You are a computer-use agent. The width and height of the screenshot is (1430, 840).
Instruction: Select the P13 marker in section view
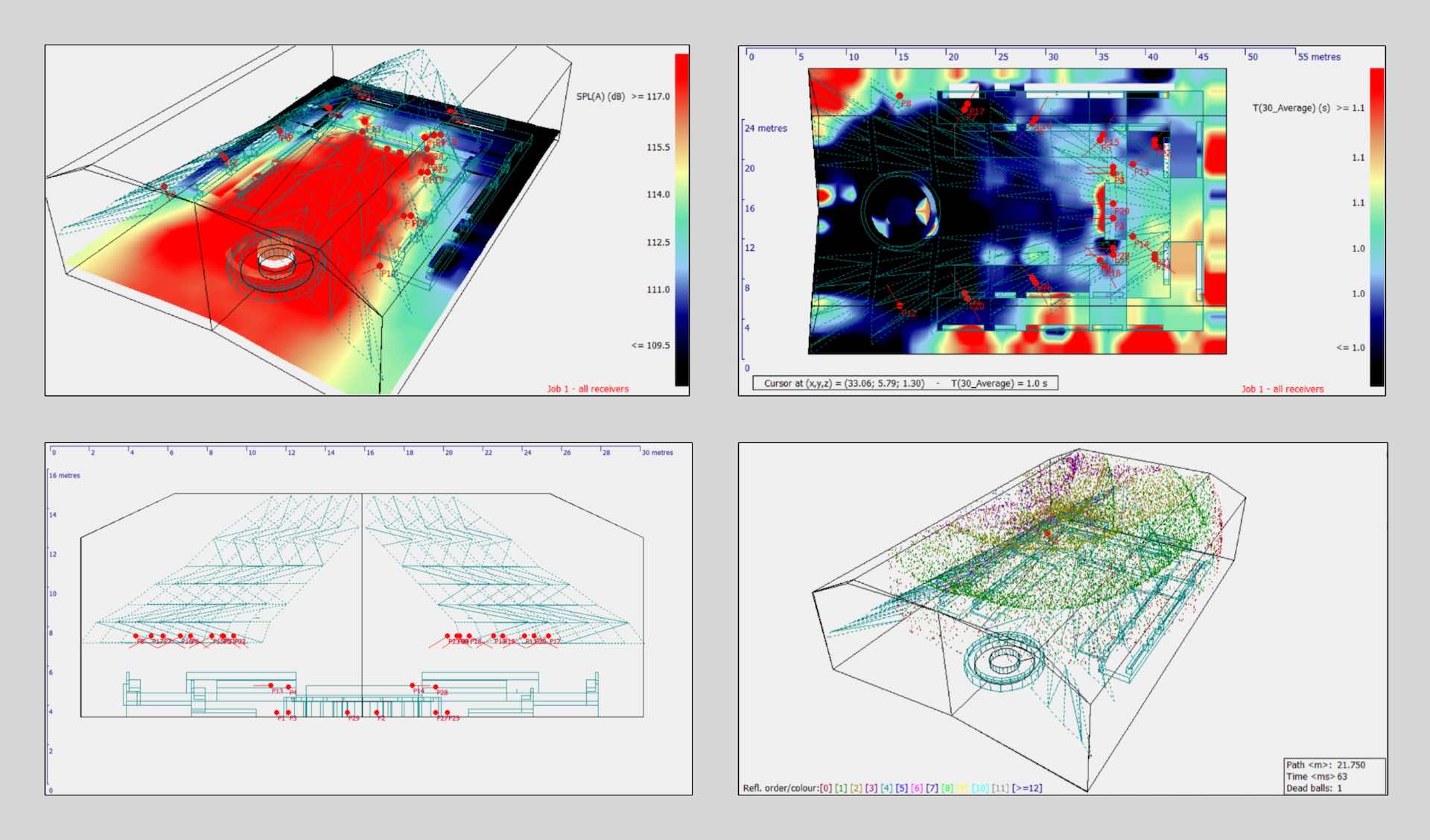click(271, 685)
